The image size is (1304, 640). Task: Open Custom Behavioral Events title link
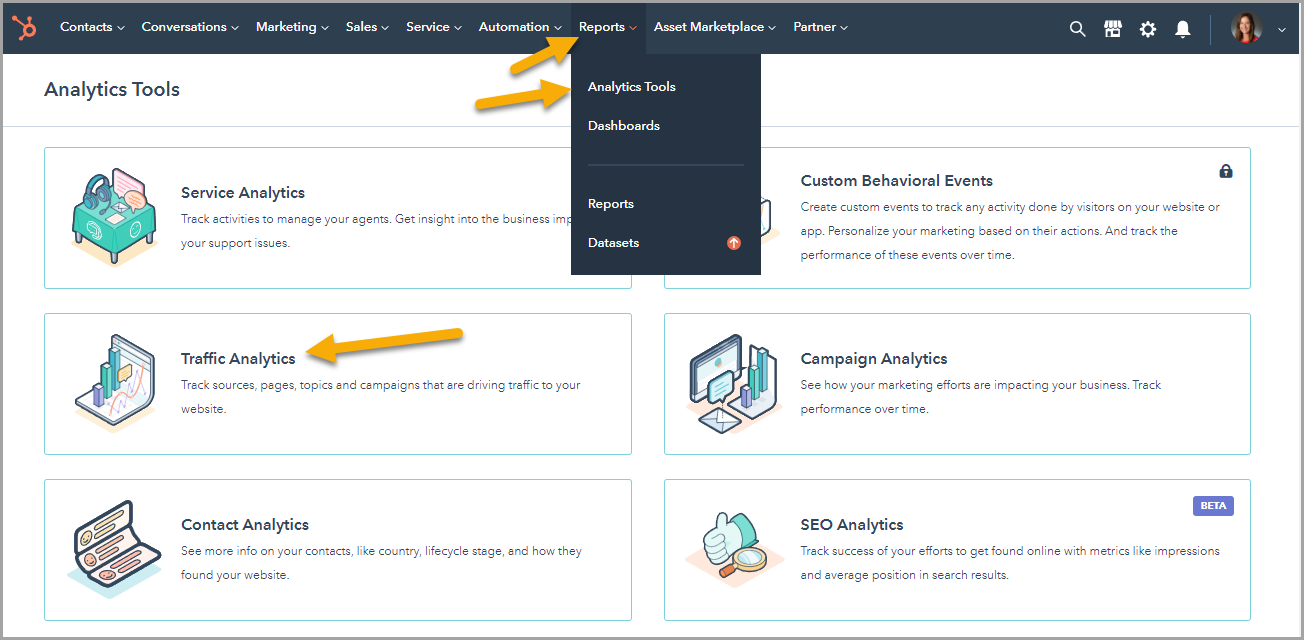click(897, 181)
